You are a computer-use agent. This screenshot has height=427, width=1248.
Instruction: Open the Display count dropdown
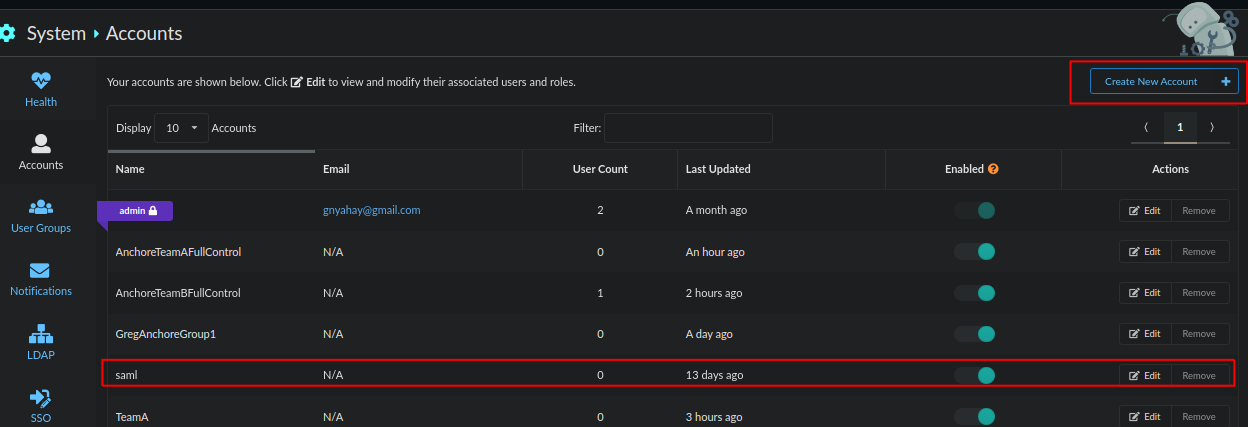pos(181,128)
